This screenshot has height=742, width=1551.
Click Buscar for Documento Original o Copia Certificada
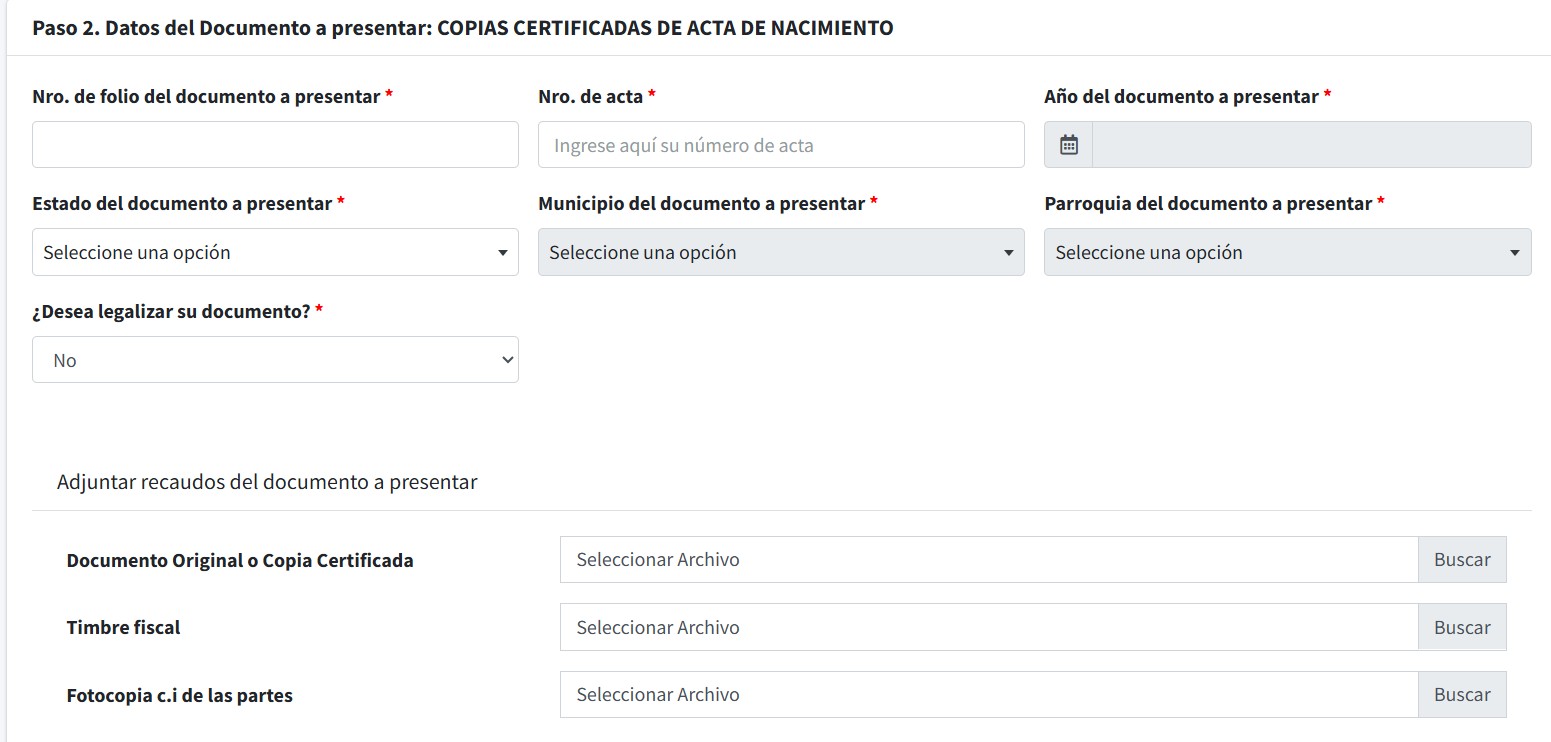[x=1461, y=560]
